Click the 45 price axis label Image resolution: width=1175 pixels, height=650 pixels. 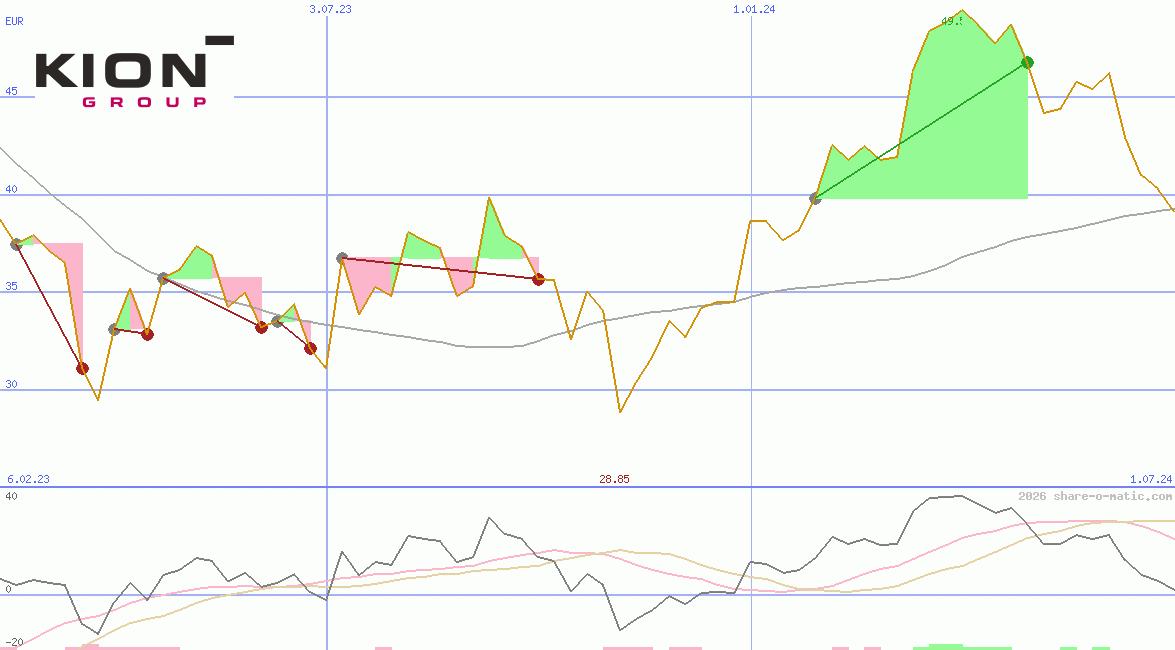coord(11,91)
